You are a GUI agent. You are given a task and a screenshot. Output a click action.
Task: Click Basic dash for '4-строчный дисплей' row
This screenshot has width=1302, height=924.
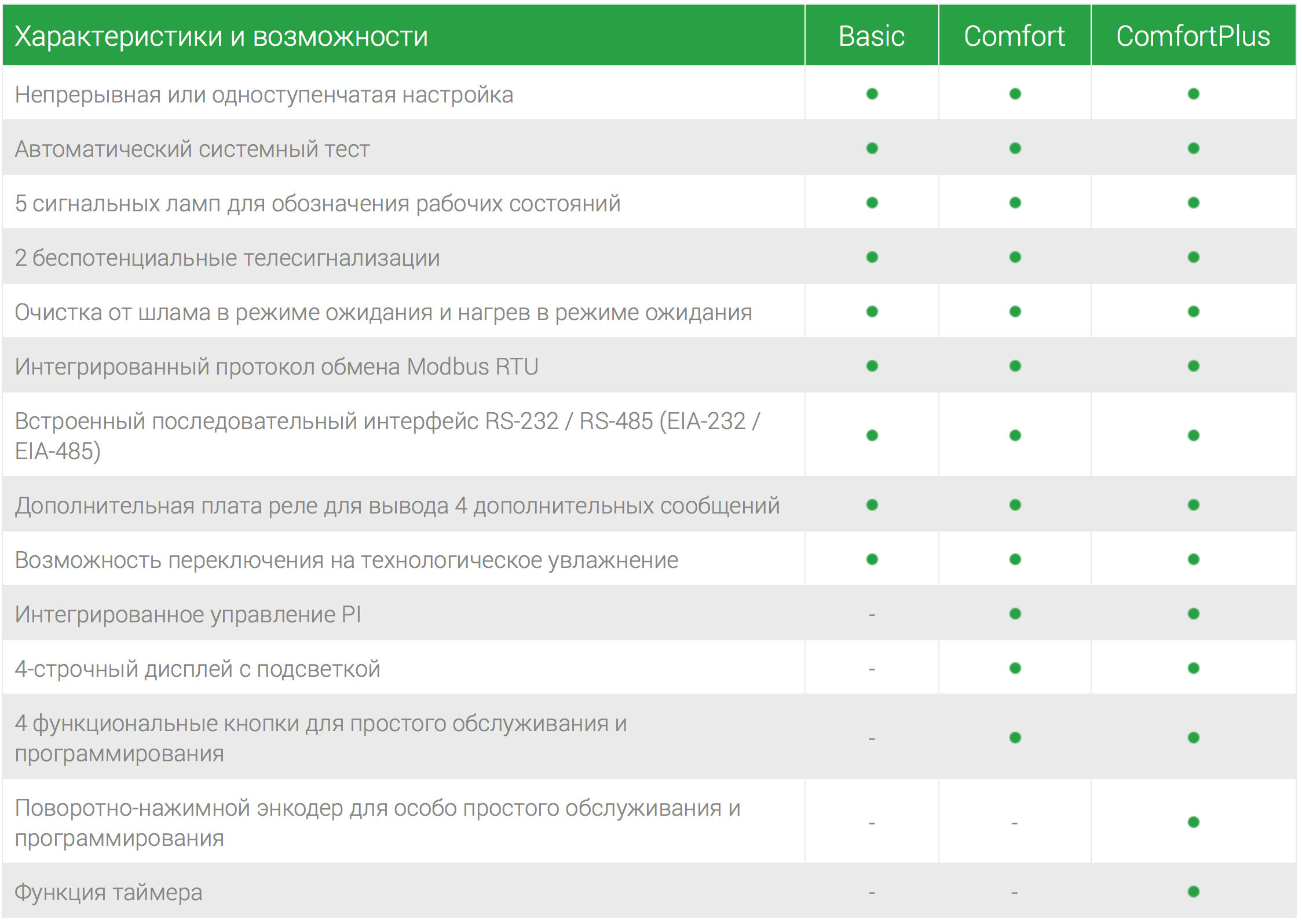coord(872,670)
